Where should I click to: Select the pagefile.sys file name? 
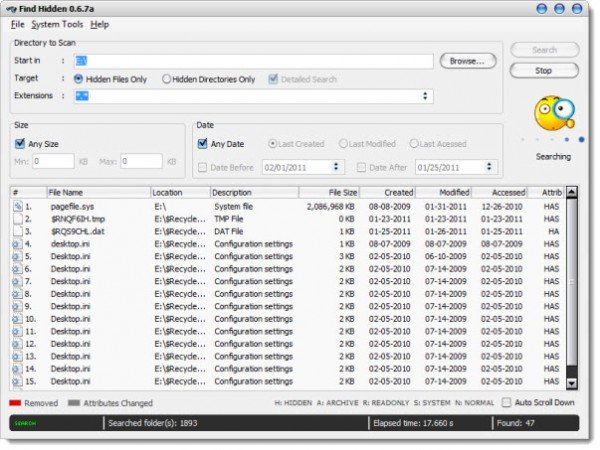72,207
